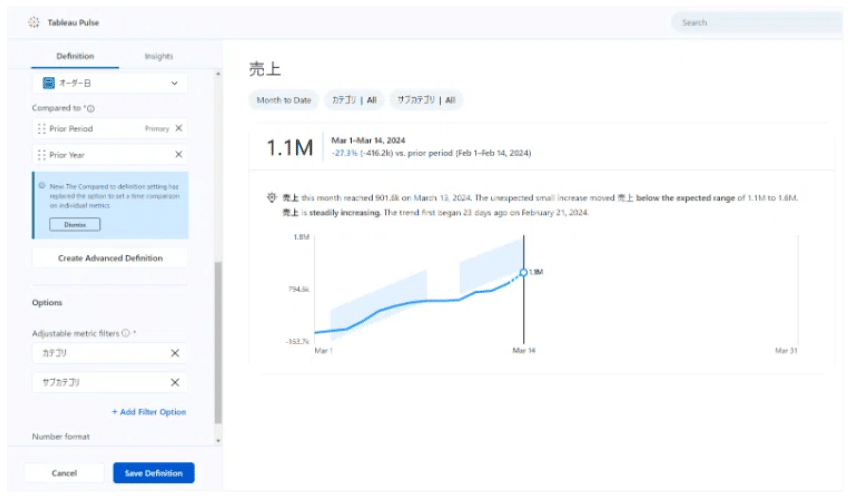The width and height of the screenshot is (868, 501).
Task: Switch to the Insights tab
Action: click(x=158, y=57)
